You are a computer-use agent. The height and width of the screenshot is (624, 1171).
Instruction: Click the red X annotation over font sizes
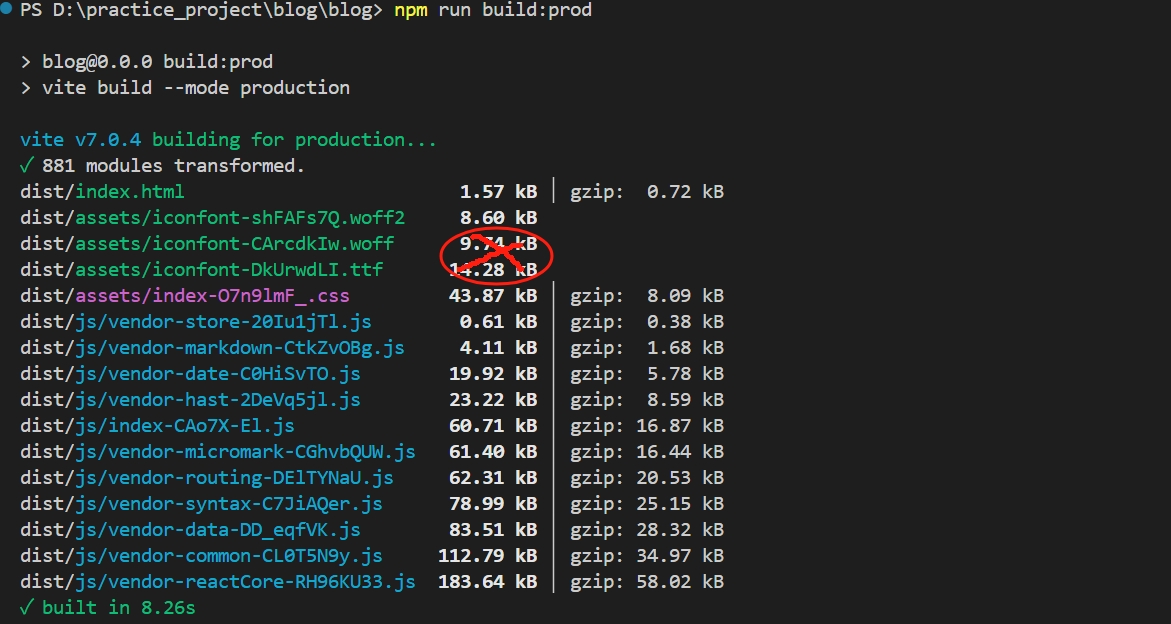pyautogui.click(x=497, y=256)
